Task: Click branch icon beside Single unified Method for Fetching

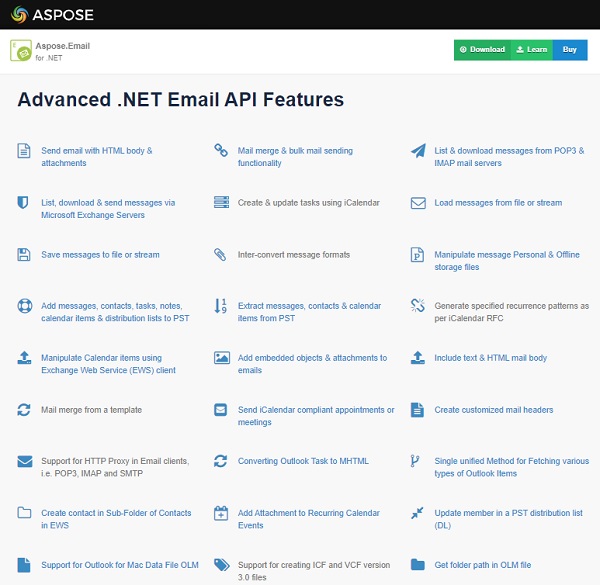Action: [x=415, y=461]
